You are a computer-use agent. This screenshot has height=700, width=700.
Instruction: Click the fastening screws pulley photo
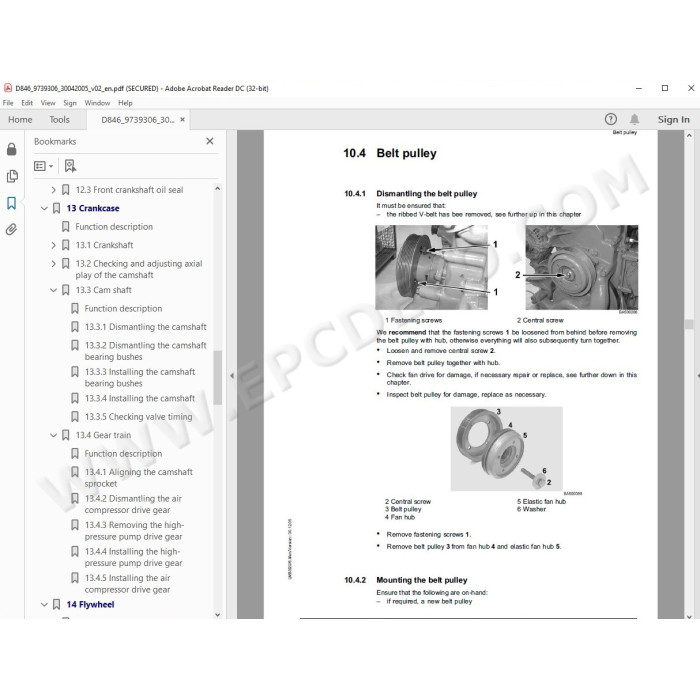431,267
